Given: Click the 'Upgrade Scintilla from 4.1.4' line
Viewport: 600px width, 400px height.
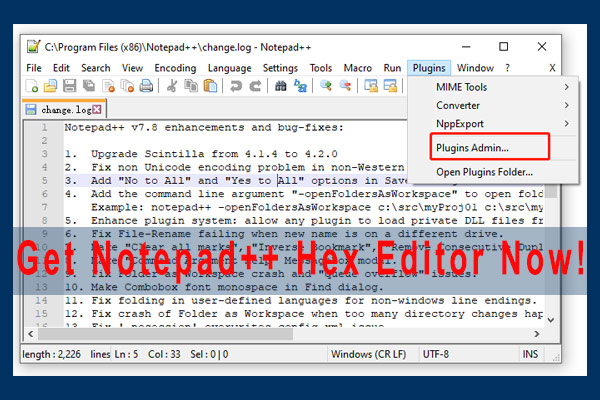Looking at the screenshot, I should click(201, 154).
